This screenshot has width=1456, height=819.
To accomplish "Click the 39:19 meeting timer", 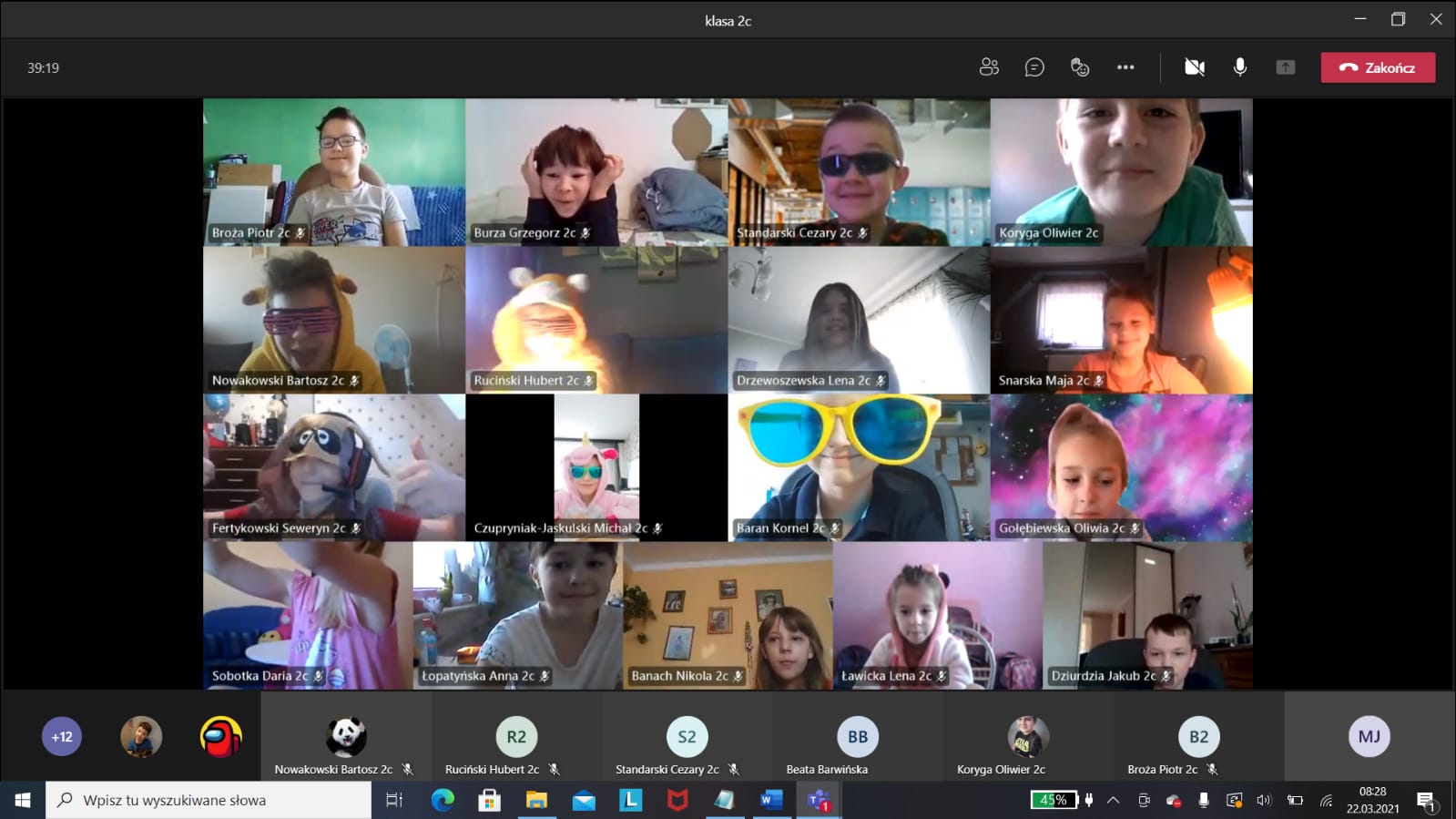I will (x=43, y=68).
